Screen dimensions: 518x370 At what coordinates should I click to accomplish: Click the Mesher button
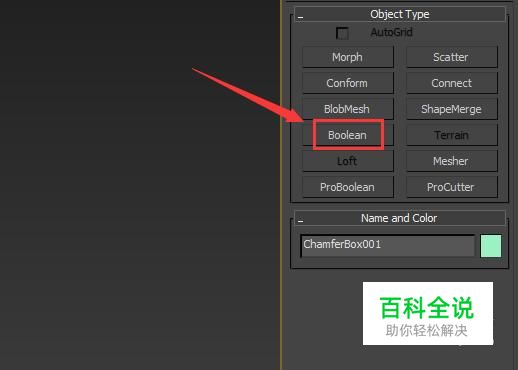click(452, 161)
